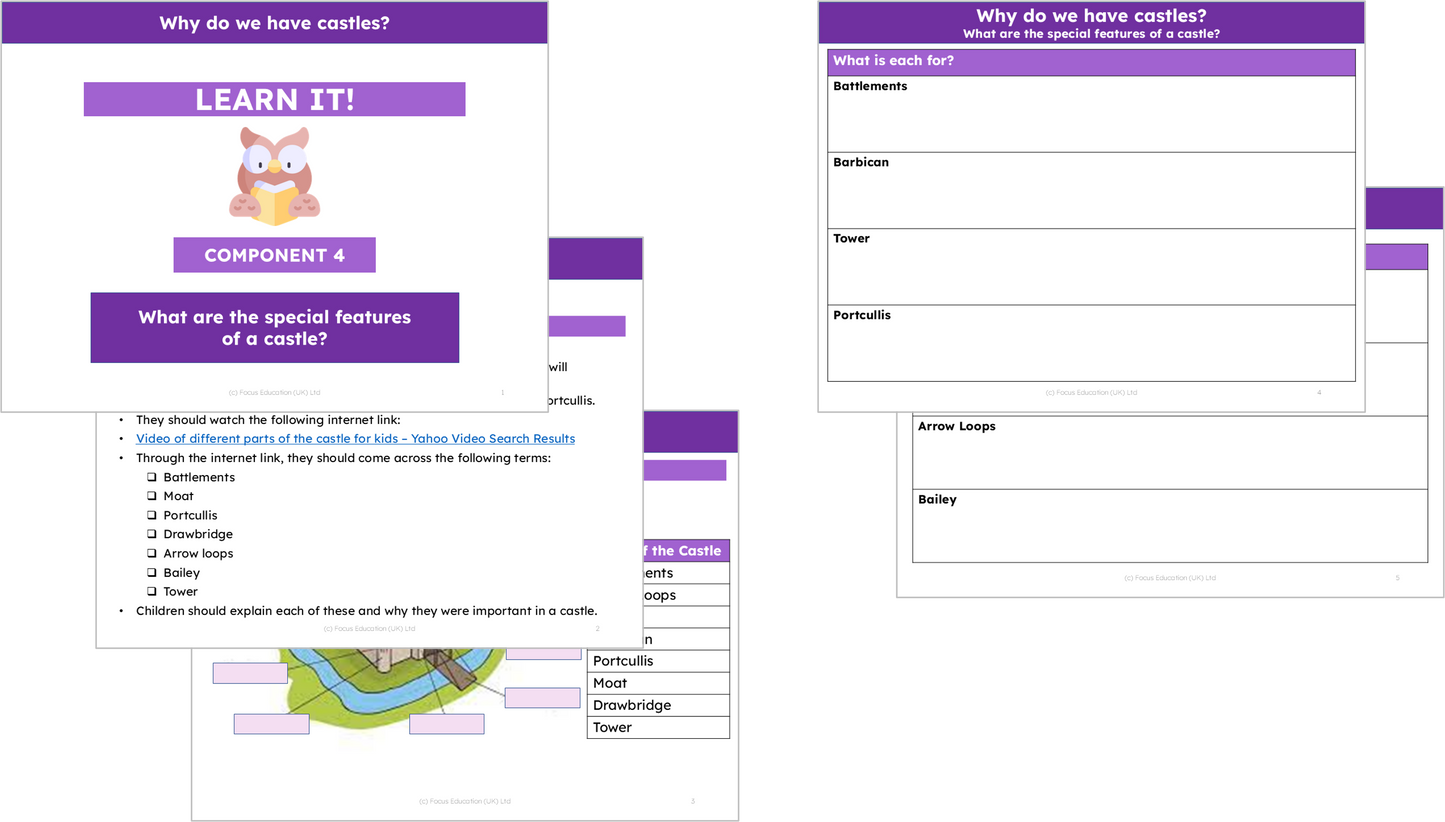Select the COMPONENT 4 label
This screenshot has width=1445, height=822.
click(274, 255)
